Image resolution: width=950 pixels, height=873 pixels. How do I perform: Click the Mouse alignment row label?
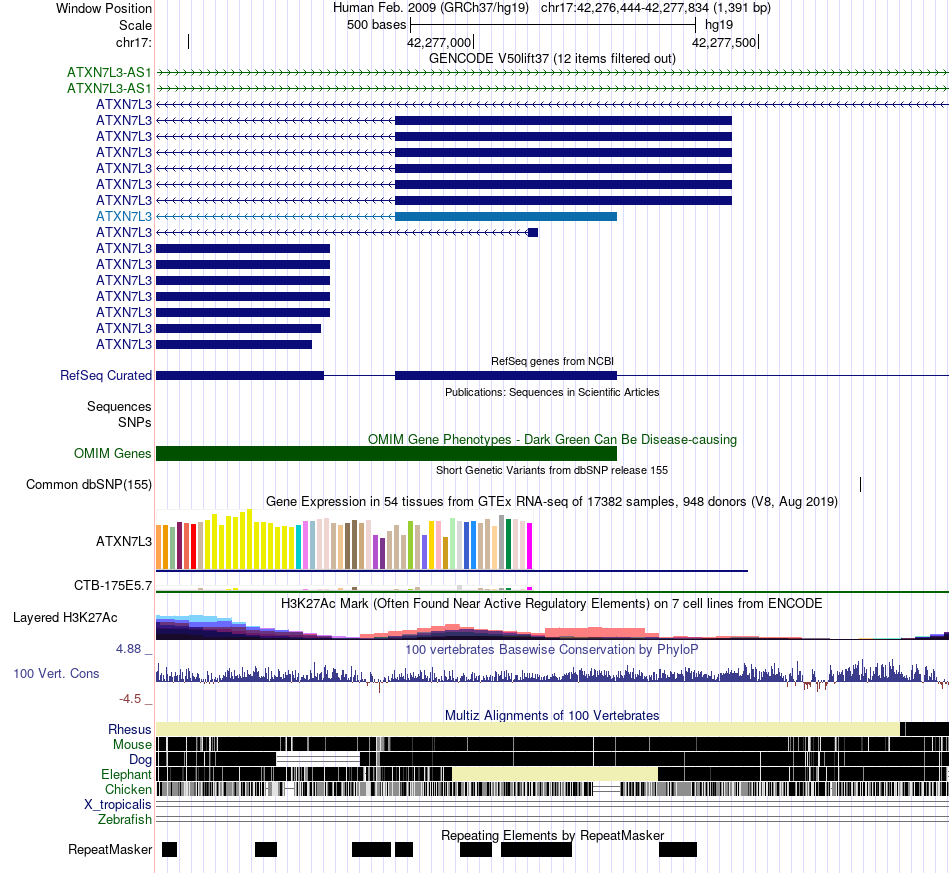(132, 745)
